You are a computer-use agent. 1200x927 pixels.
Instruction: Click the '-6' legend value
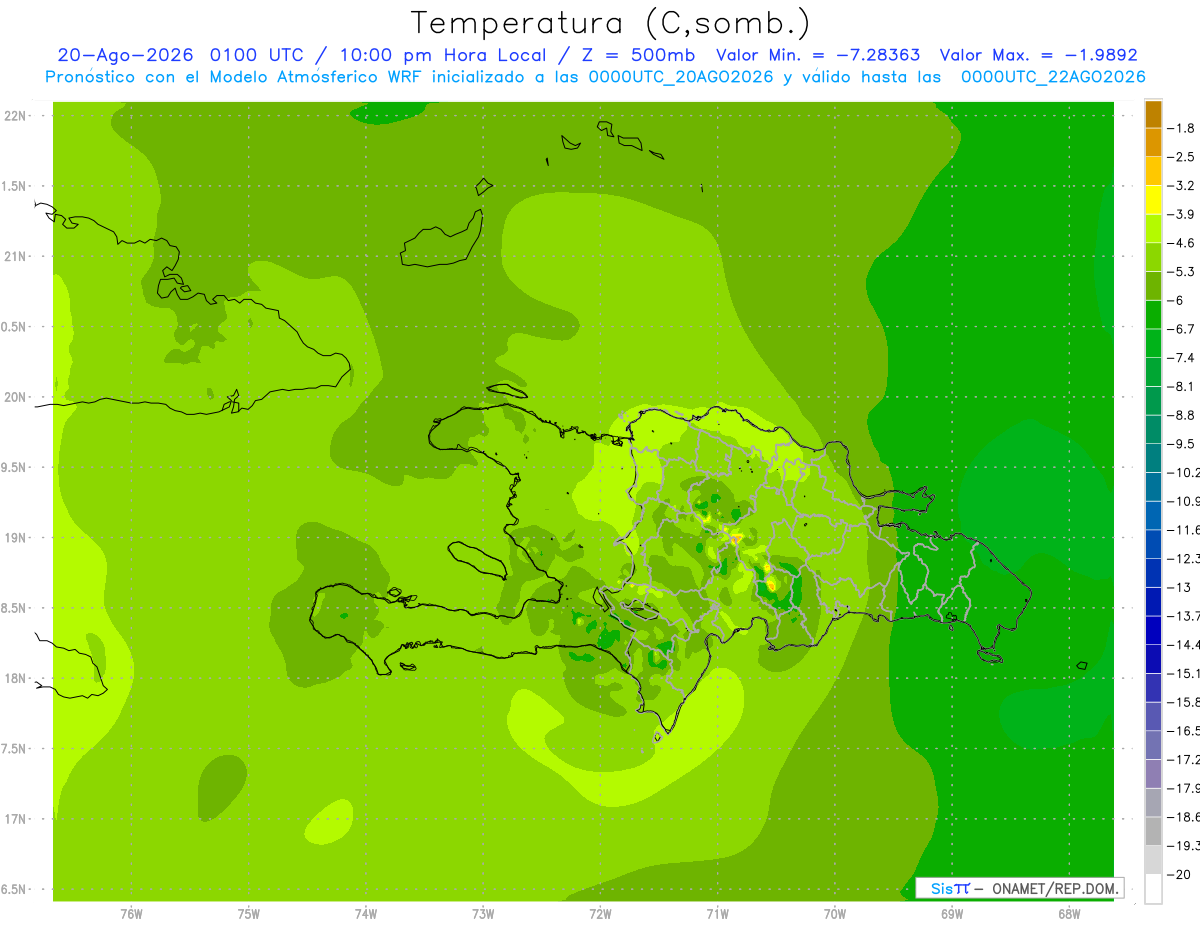coord(1177,301)
